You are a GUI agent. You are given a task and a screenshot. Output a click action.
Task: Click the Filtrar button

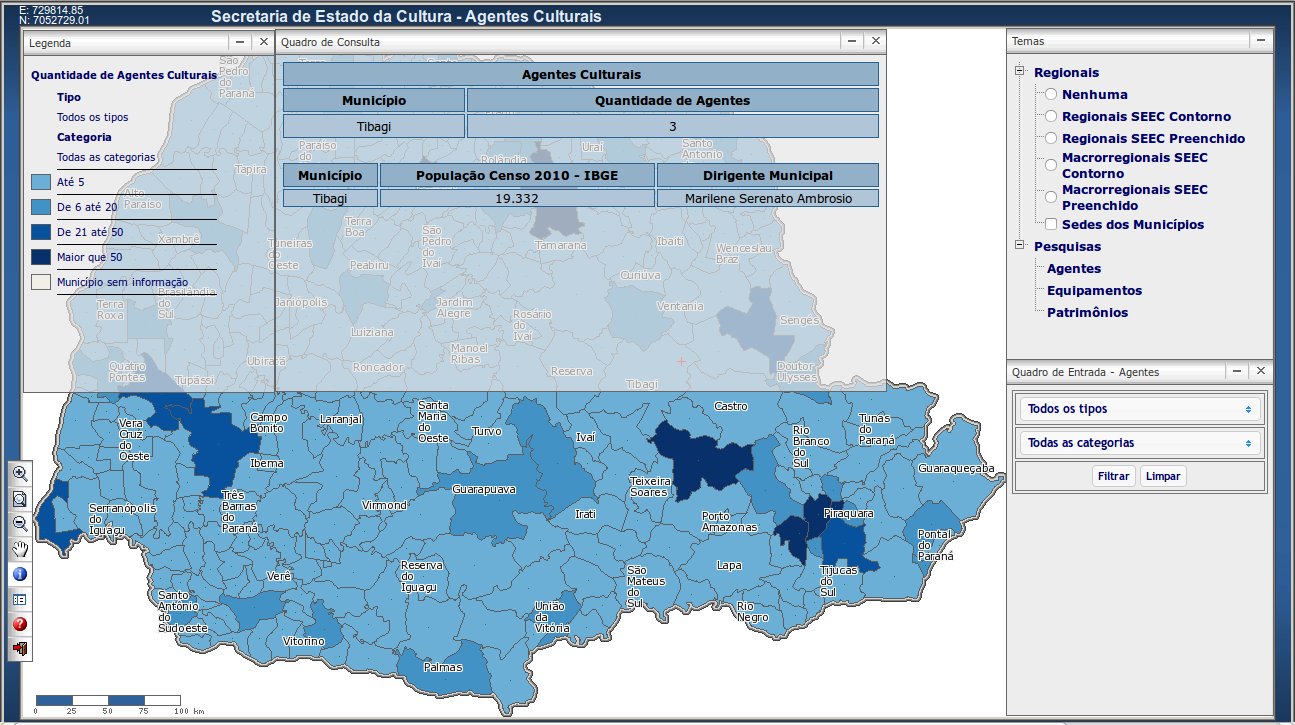1113,476
